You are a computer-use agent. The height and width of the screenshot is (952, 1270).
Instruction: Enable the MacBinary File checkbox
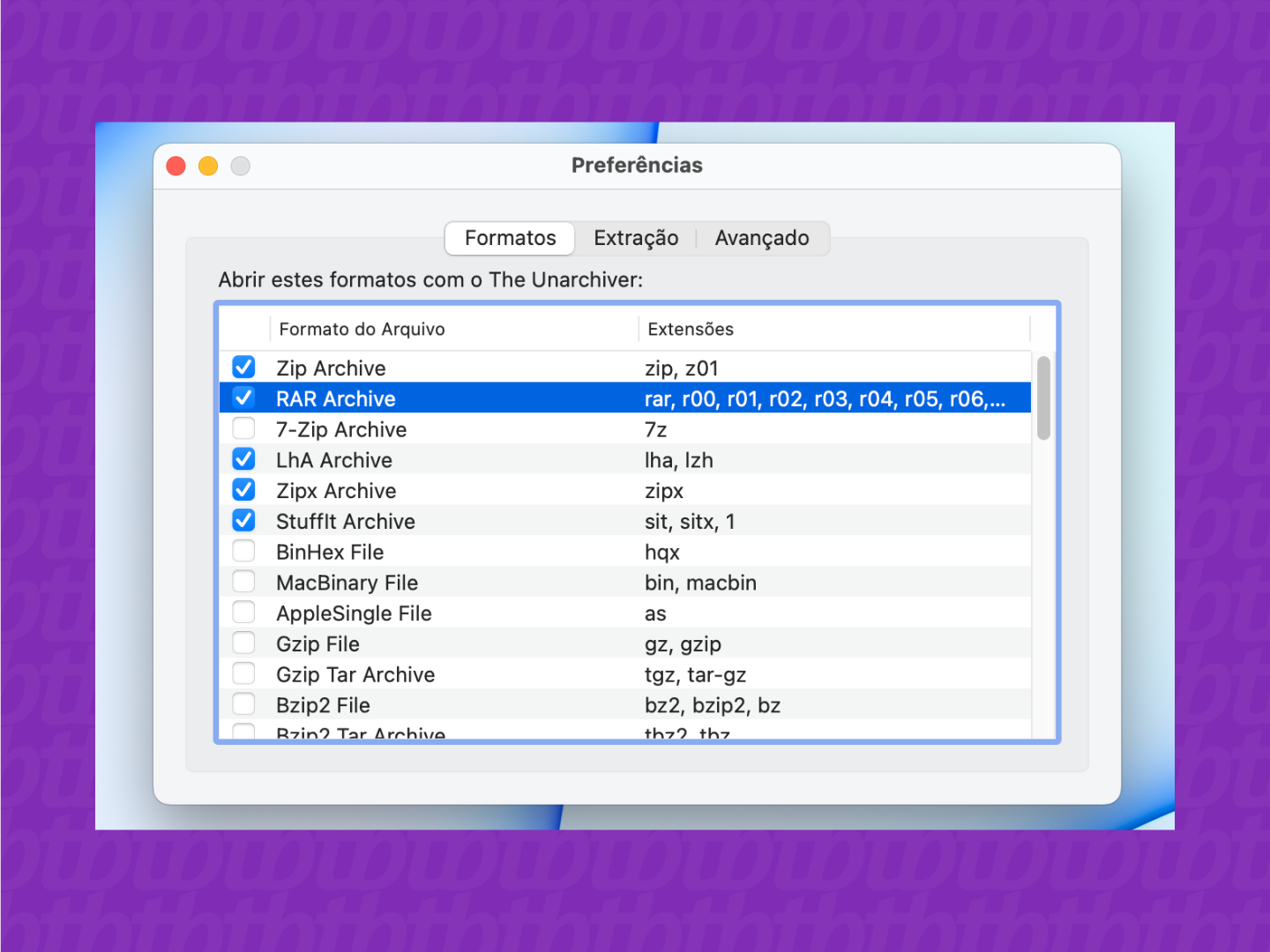click(x=243, y=582)
